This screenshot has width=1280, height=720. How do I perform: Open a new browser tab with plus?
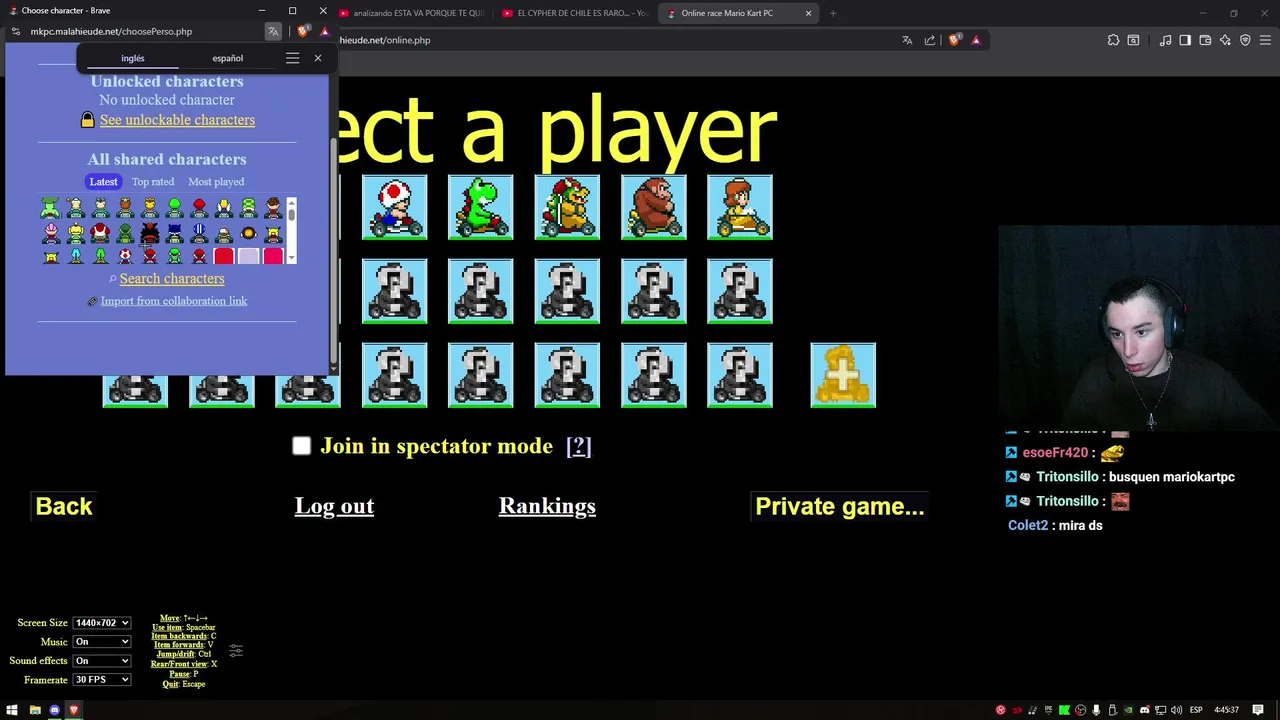coord(833,13)
